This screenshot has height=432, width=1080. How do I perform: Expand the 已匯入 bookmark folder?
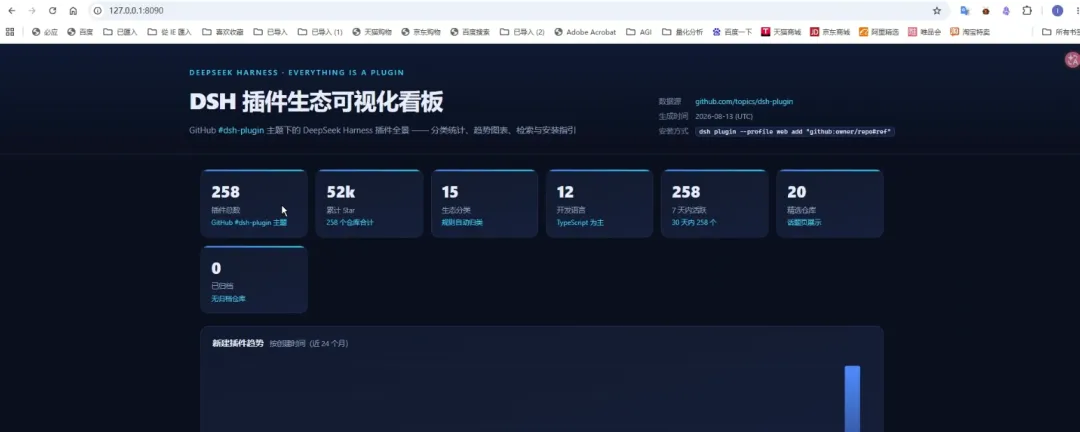[120, 32]
